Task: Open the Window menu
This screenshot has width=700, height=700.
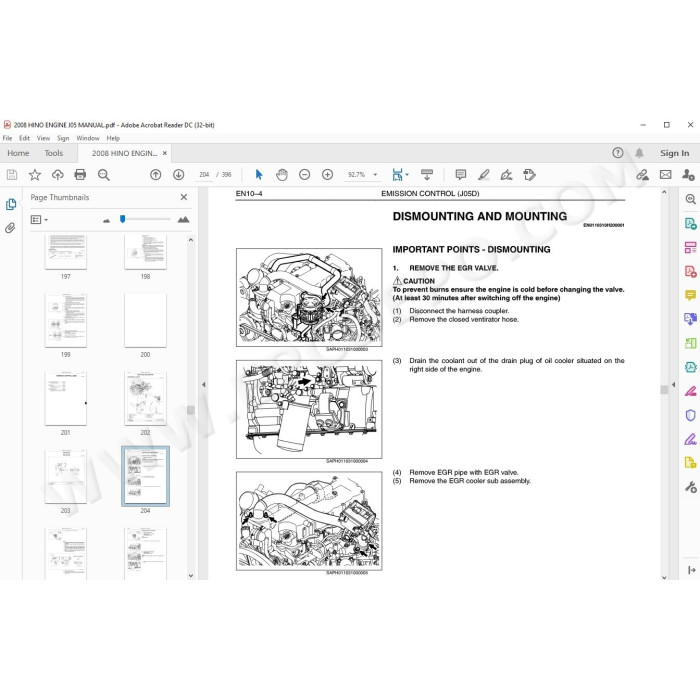Action: pyautogui.click(x=88, y=138)
